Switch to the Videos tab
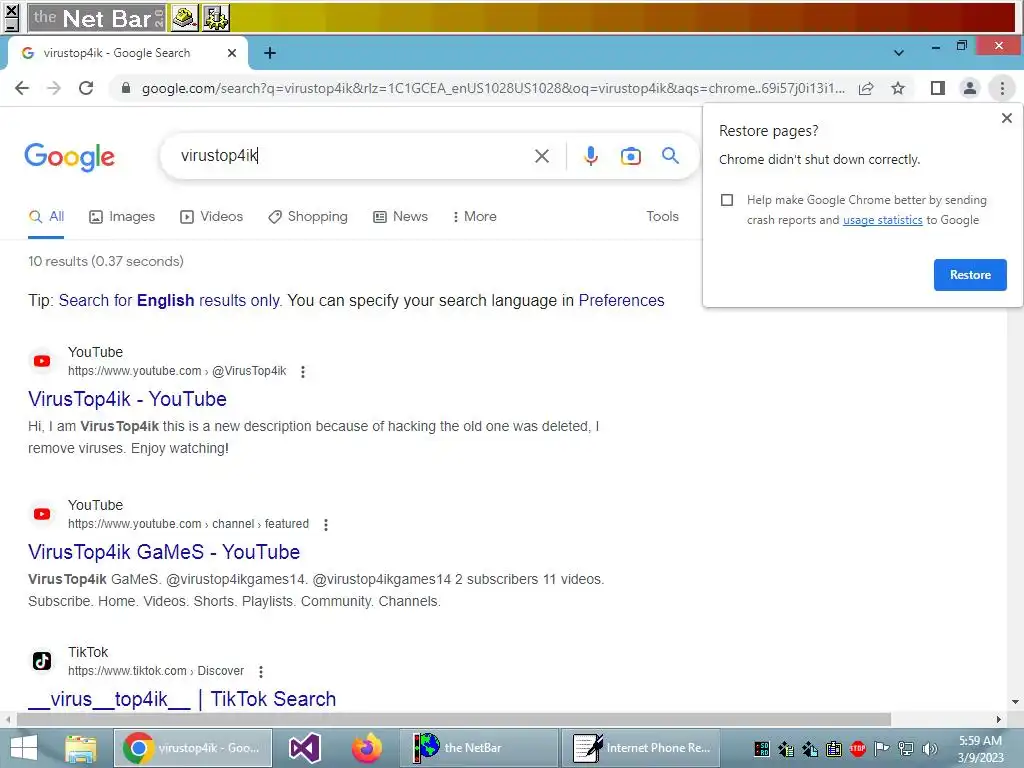 212,216
